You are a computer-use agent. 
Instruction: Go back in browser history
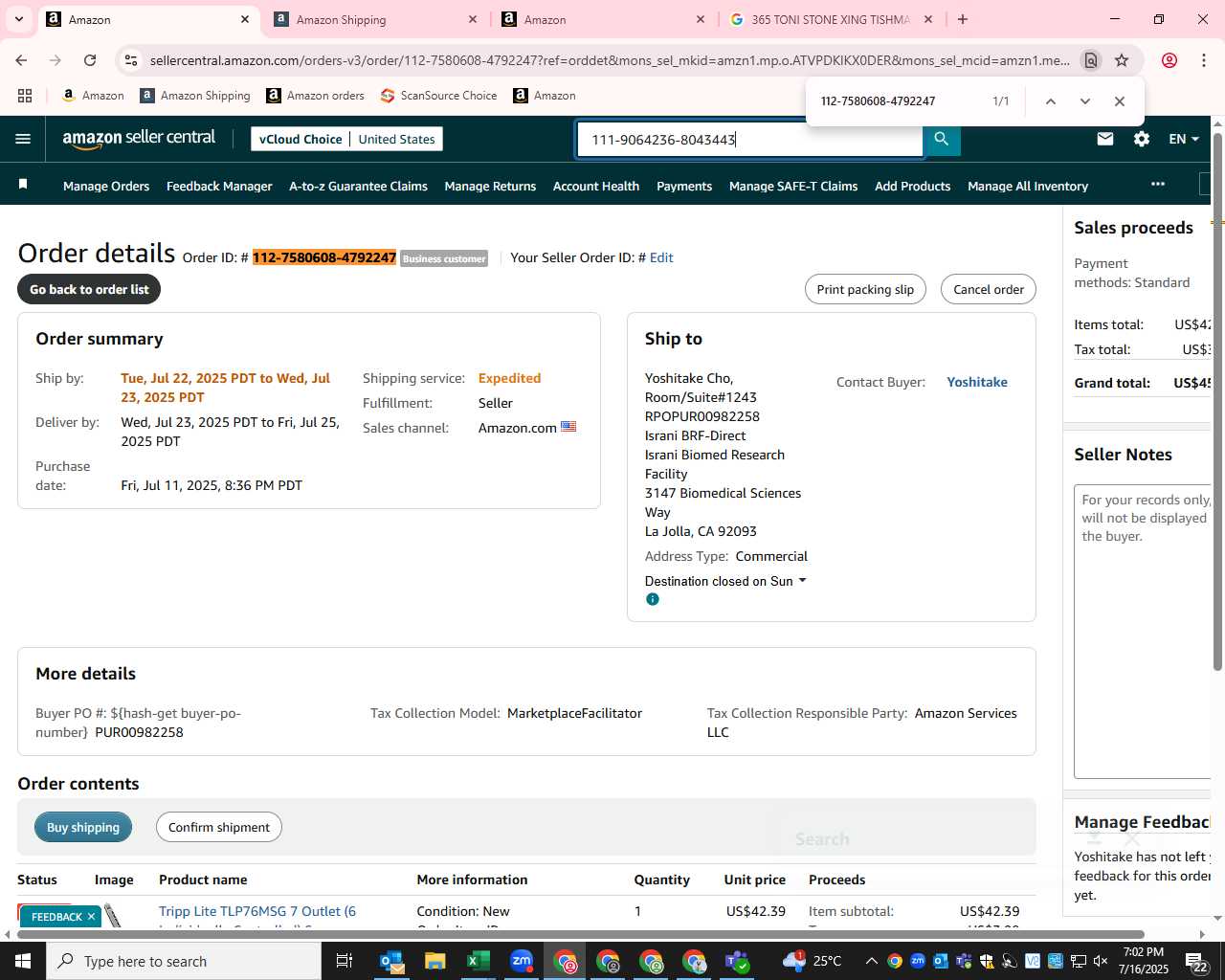pyautogui.click(x=21, y=60)
